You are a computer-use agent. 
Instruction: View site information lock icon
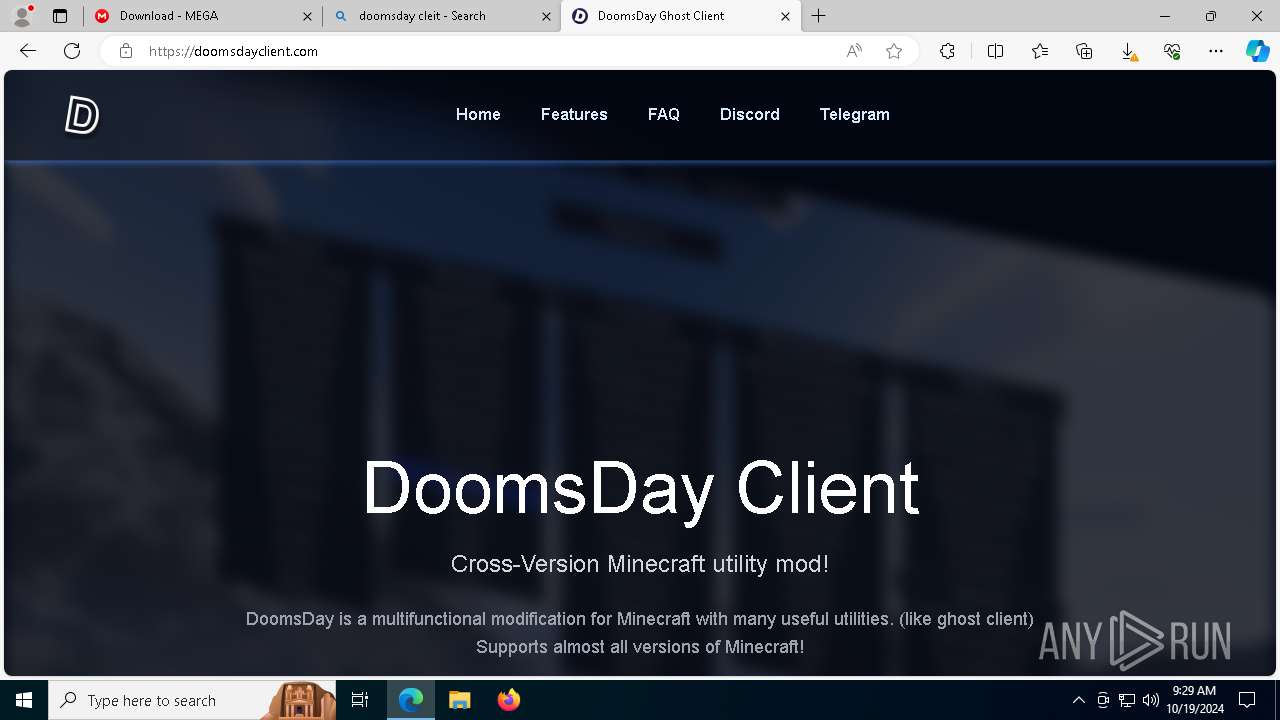[126, 51]
